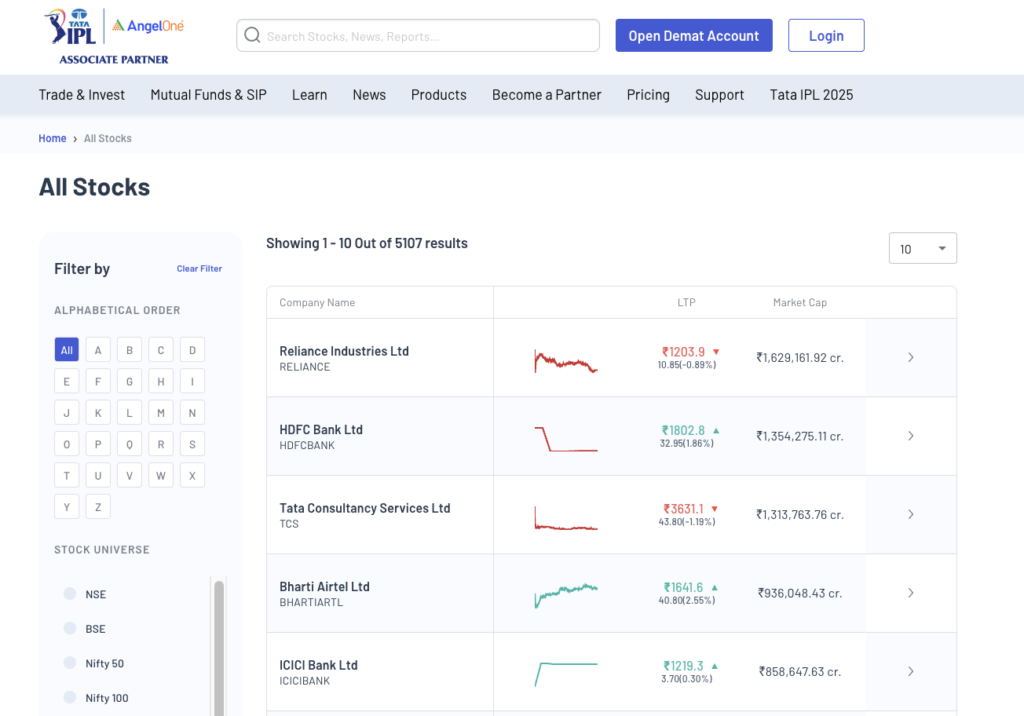This screenshot has width=1024, height=716.
Task: Click the AngelOne logo
Action: 148,25
